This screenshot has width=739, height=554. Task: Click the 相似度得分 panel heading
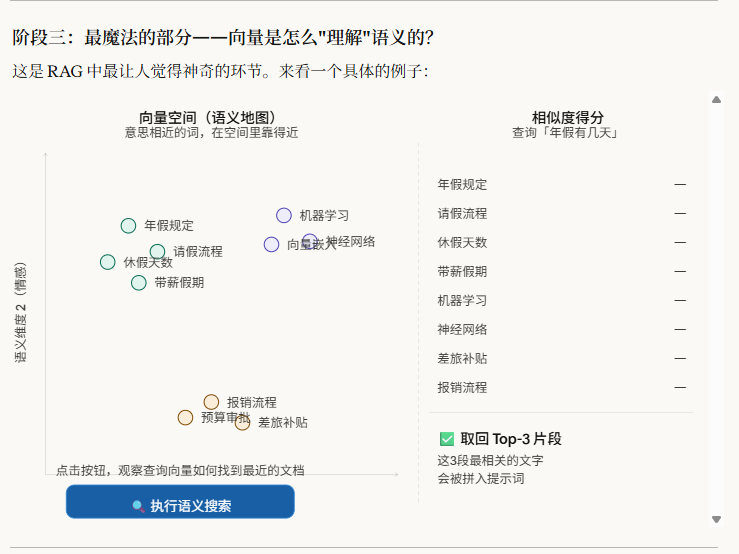[567, 117]
